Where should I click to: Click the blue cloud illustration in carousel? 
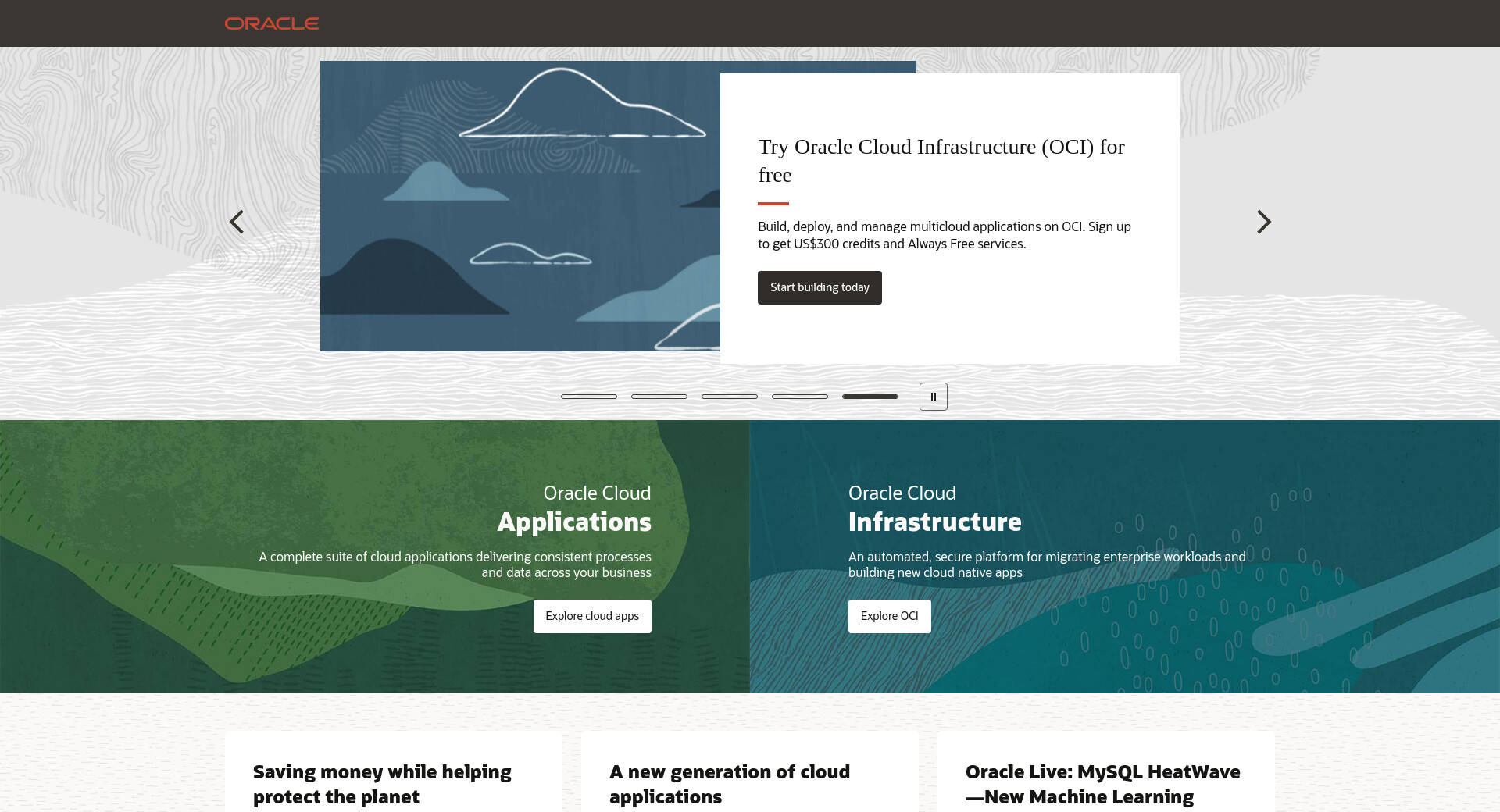520,207
